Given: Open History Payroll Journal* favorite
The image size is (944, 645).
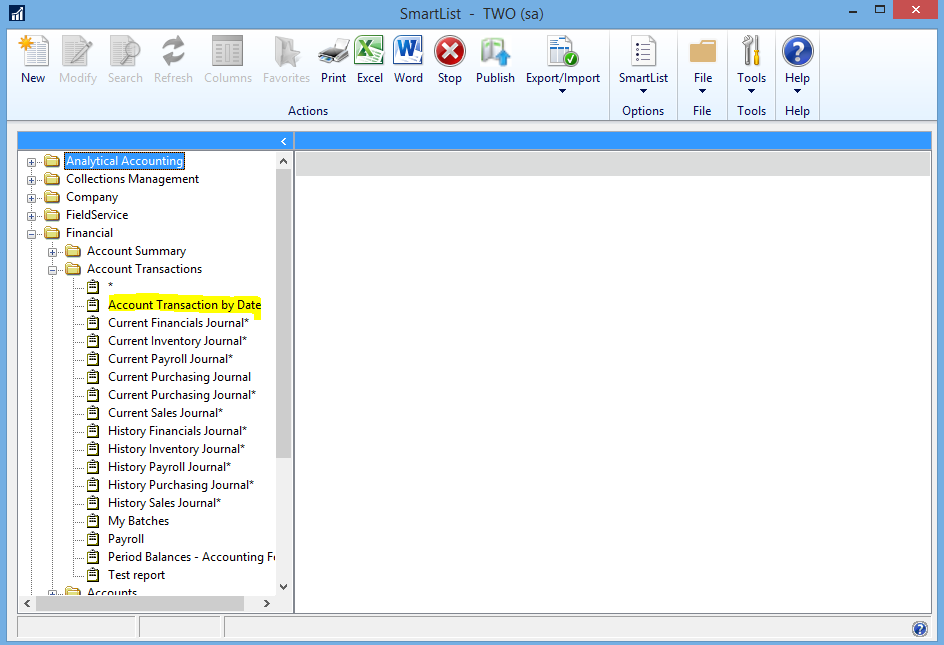Looking at the screenshot, I should click(x=169, y=467).
